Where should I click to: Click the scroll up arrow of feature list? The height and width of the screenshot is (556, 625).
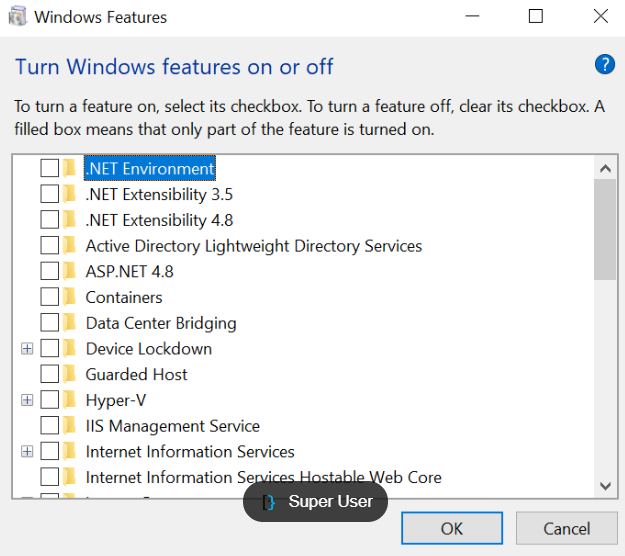(604, 167)
